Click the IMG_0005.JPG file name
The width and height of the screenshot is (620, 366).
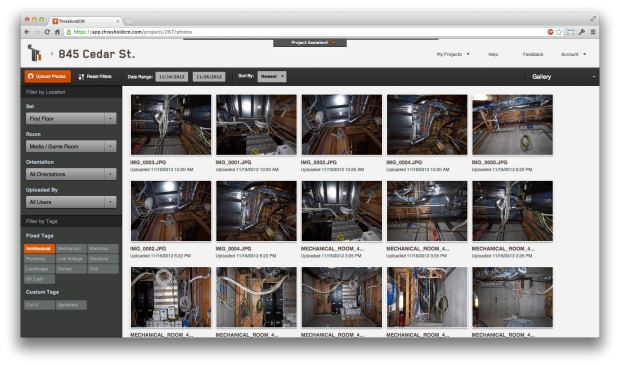[x=490, y=162]
